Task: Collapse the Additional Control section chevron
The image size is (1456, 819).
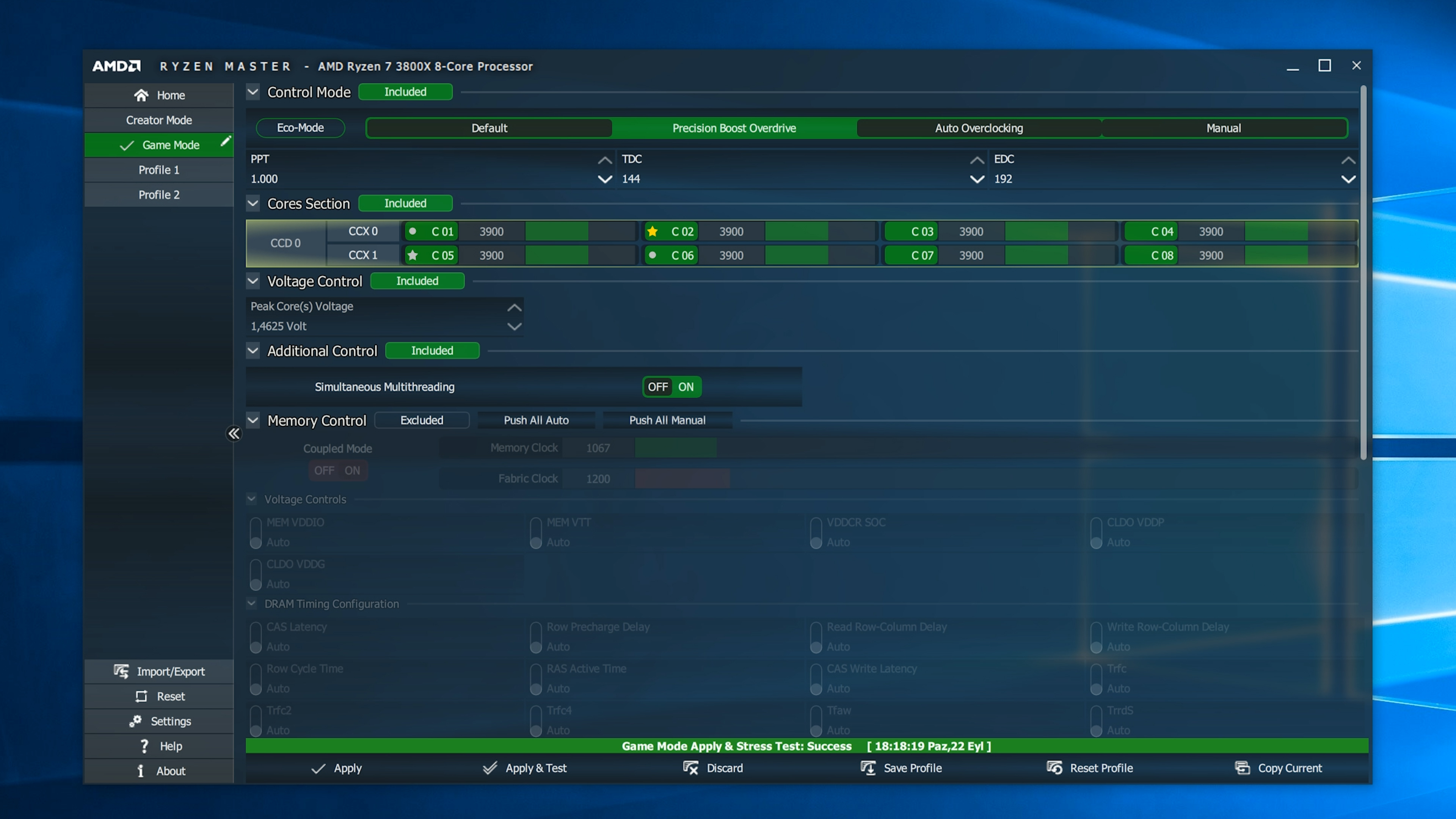Action: (253, 350)
